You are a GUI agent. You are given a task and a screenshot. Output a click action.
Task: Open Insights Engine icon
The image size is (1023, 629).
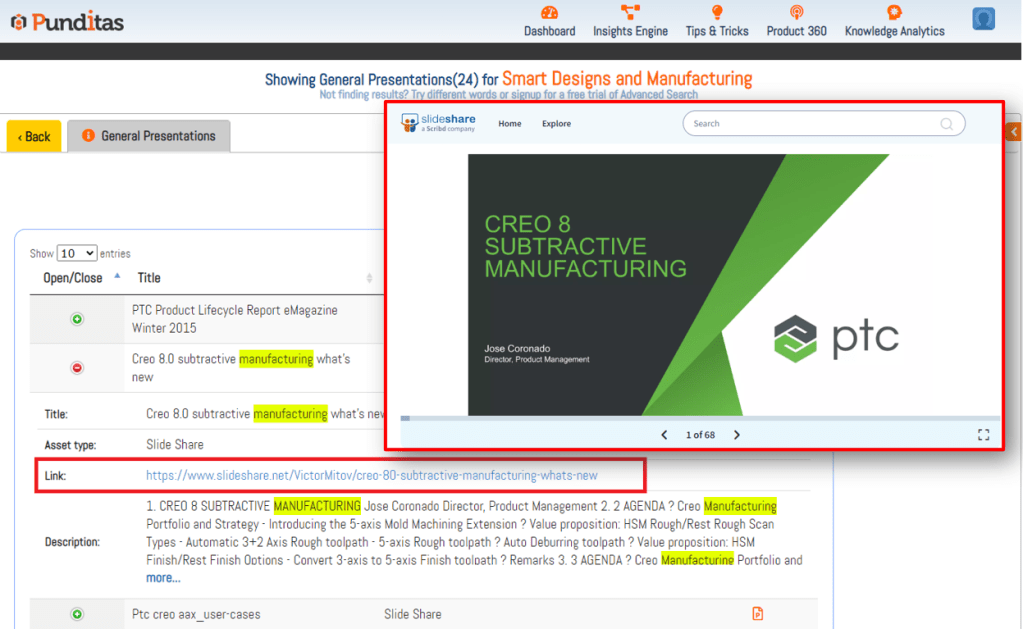pyautogui.click(x=630, y=13)
